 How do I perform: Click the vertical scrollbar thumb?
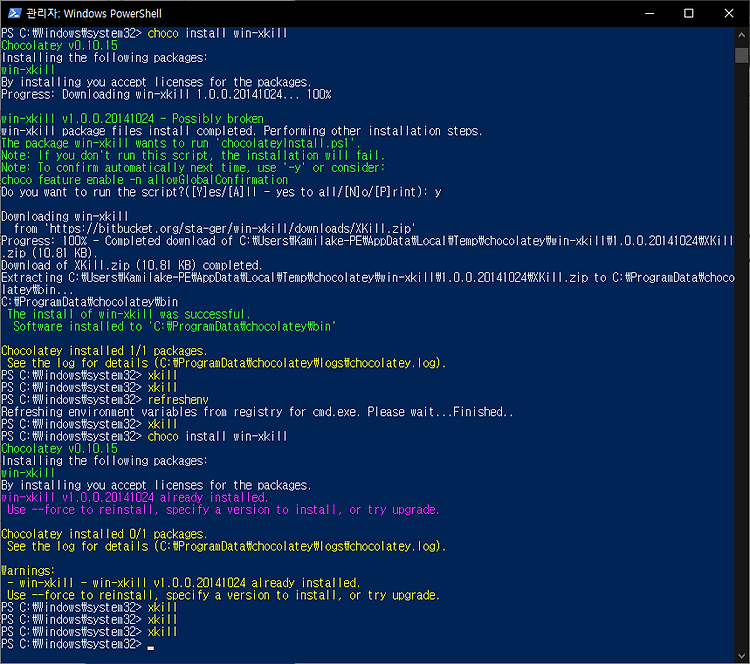[x=741, y=55]
